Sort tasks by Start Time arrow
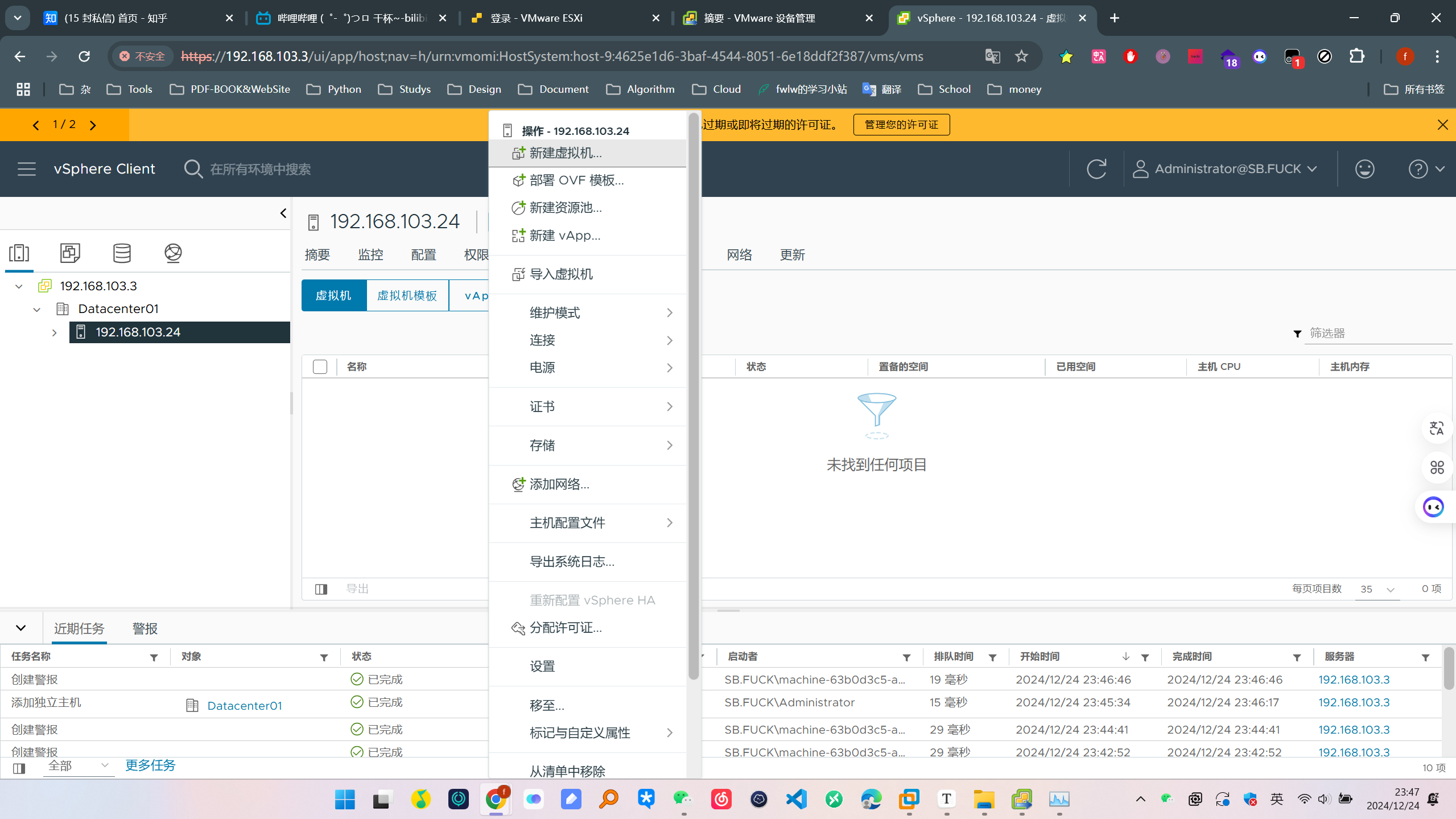This screenshot has width=1456, height=819. click(1125, 657)
